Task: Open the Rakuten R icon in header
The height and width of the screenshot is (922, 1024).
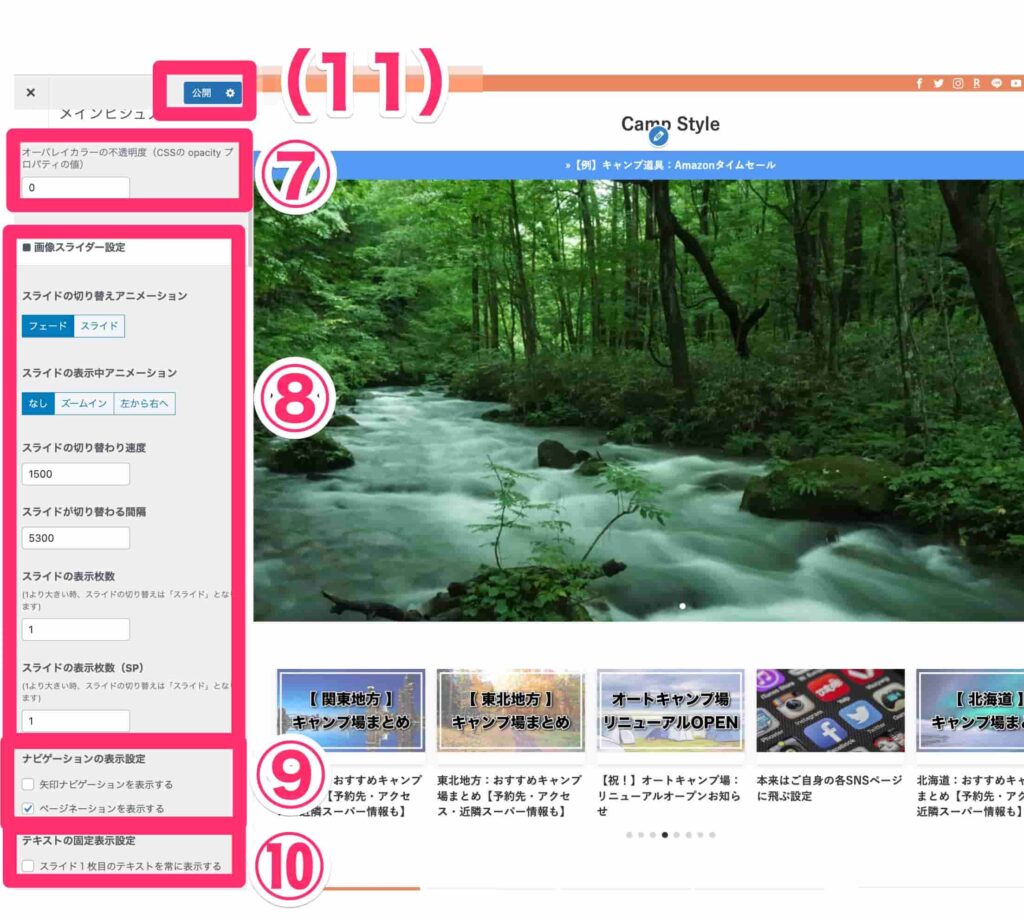Action: tap(976, 83)
